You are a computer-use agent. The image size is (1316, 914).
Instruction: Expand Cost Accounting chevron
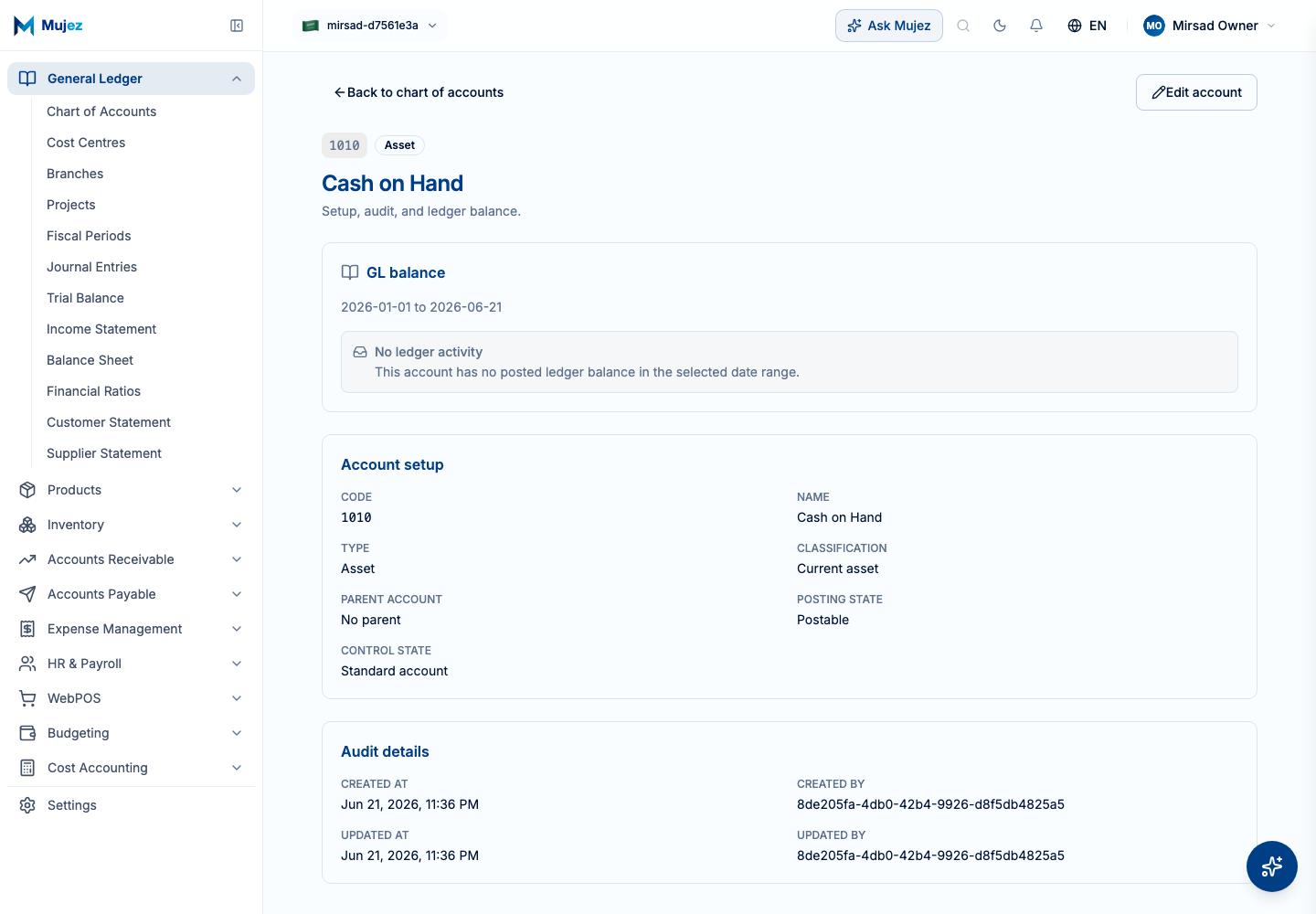point(237,768)
